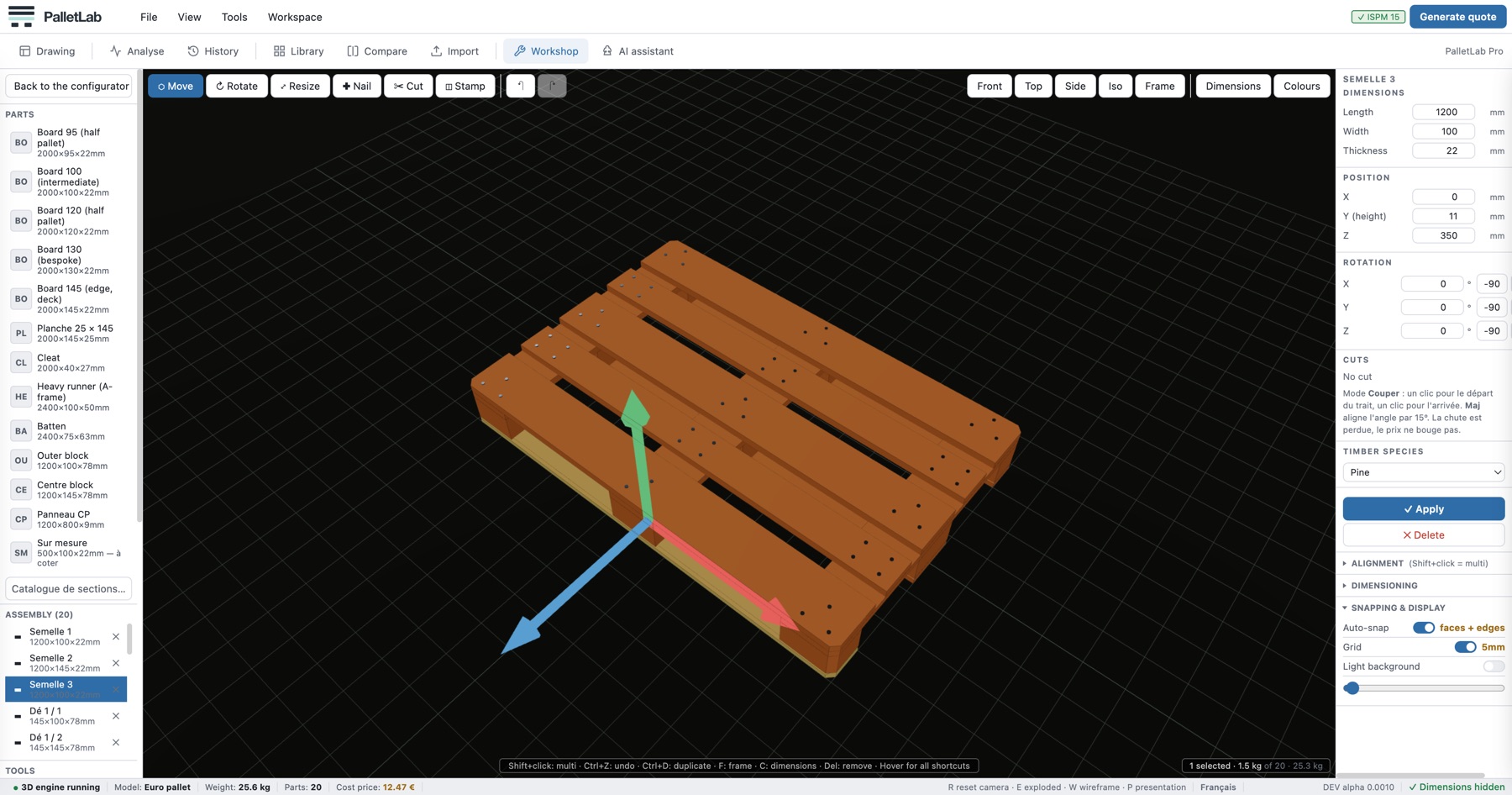
Task: Remove Semelle 1 from assembly
Action: coord(116,636)
